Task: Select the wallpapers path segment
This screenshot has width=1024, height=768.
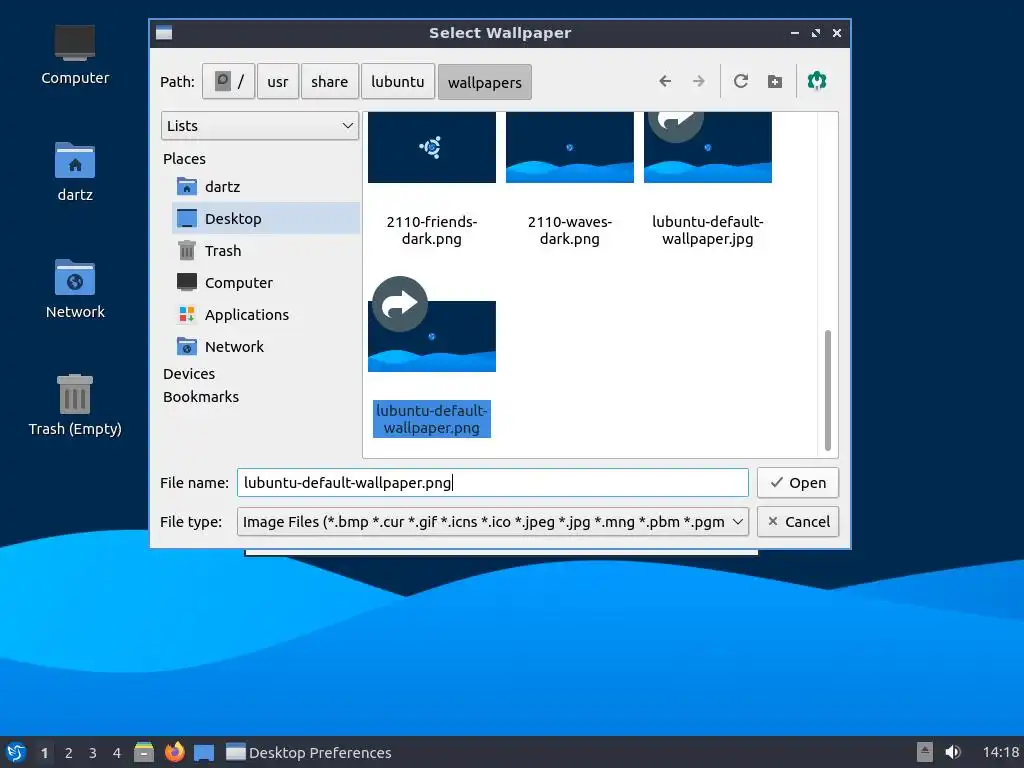Action: 485,82
